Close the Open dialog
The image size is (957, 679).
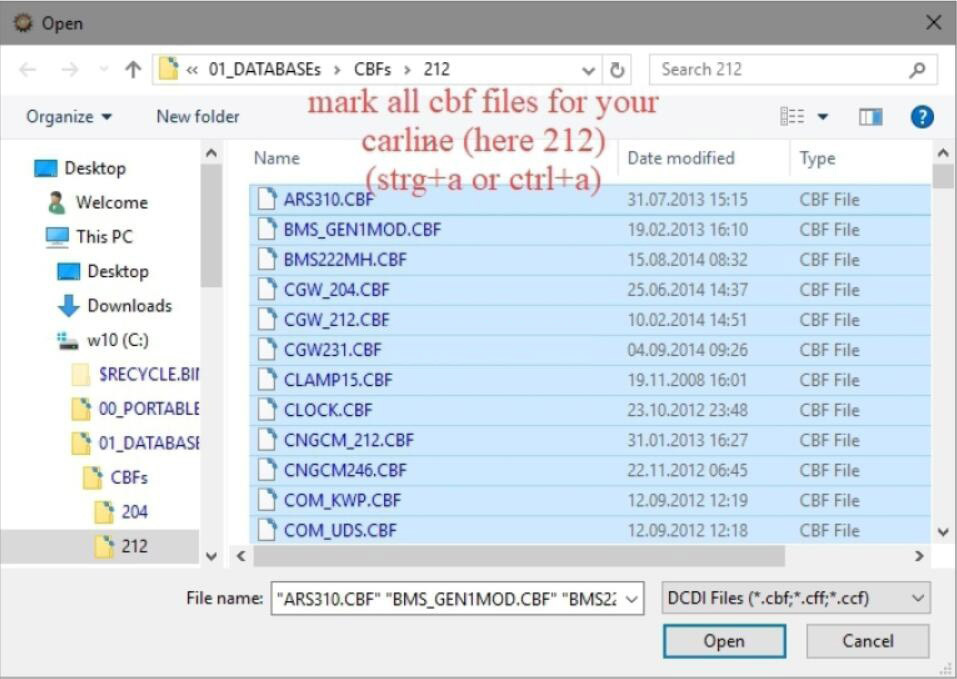point(933,23)
